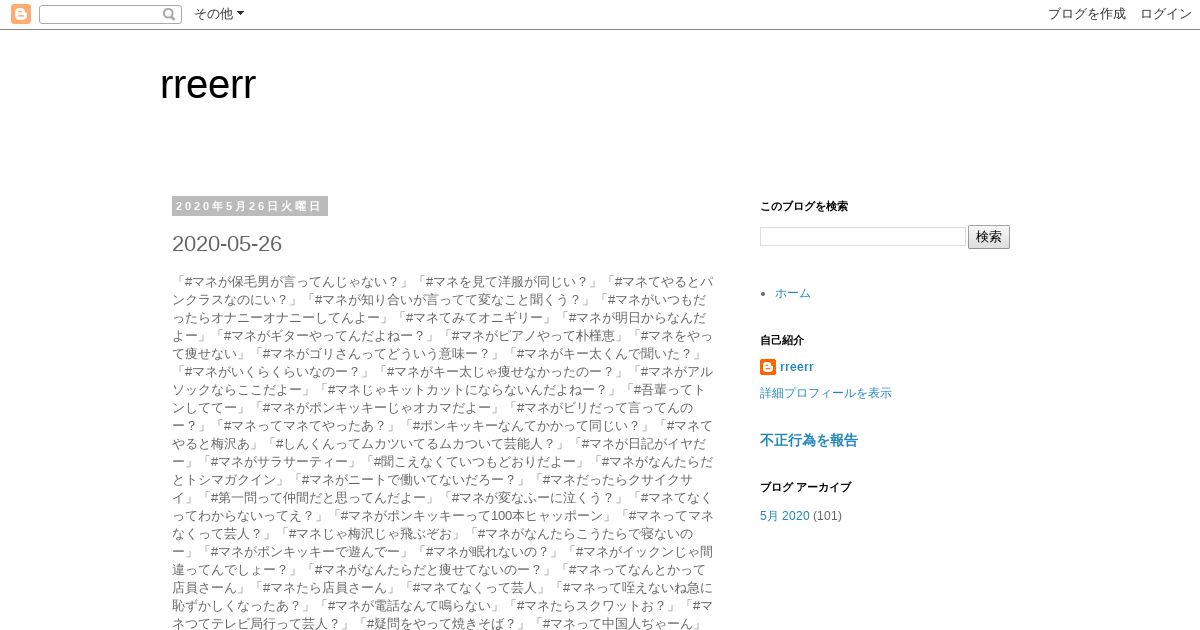Click the このブログを検索 heading
The height and width of the screenshot is (630, 1200).
point(804,206)
